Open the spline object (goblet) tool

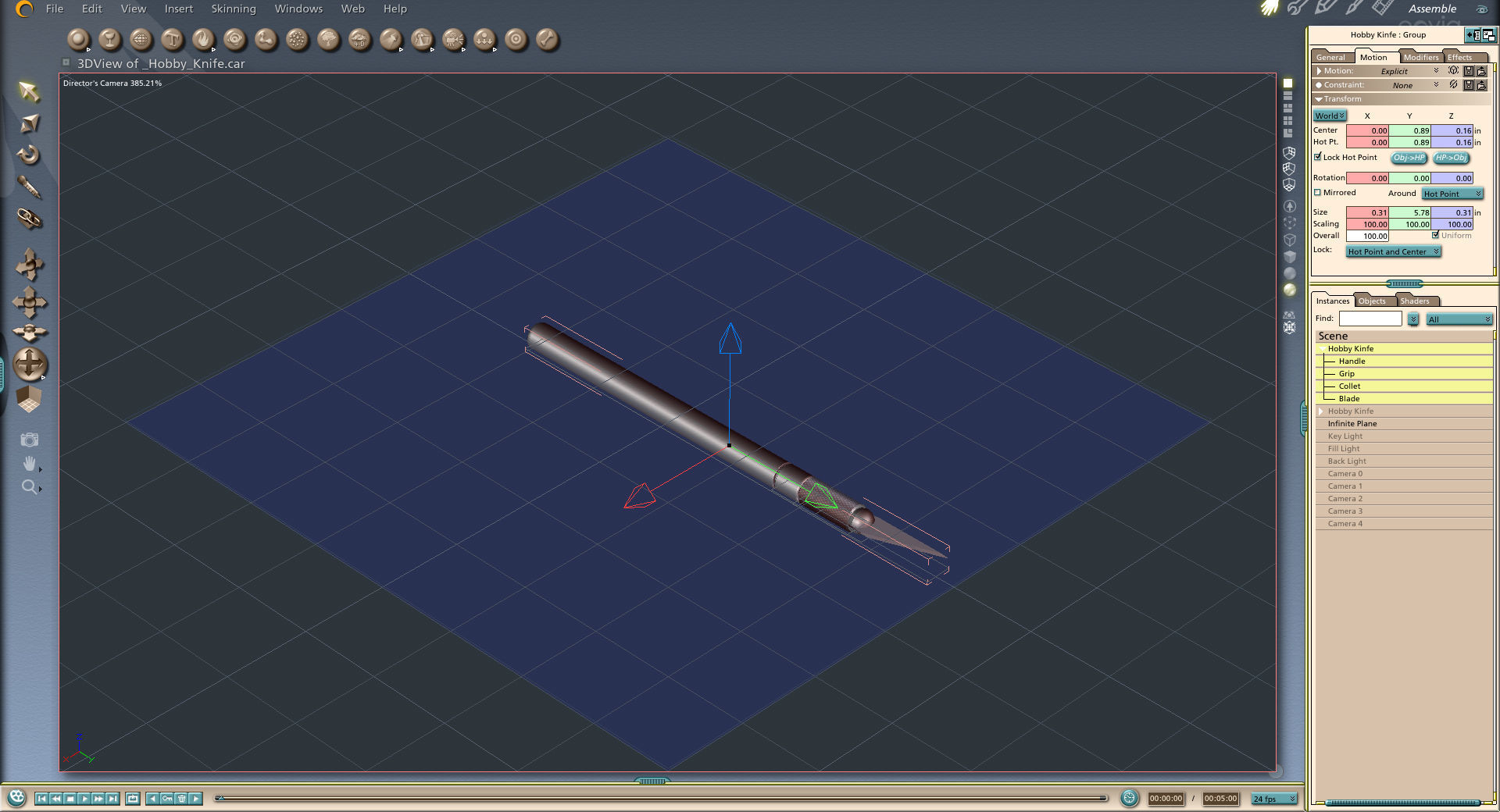[x=109, y=39]
